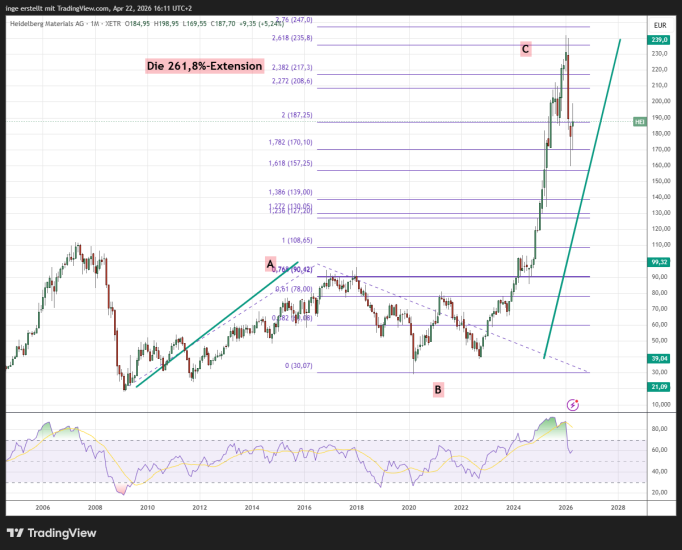Click the 21,09 green price label
Image resolution: width=682 pixels, height=550 pixels.
coord(659,386)
